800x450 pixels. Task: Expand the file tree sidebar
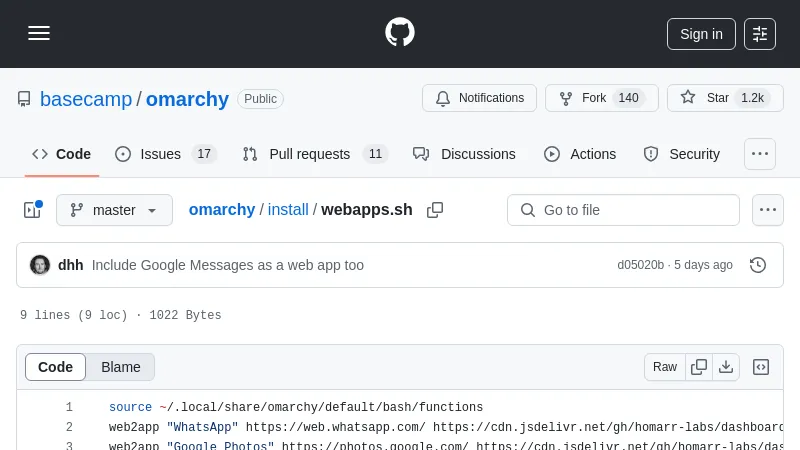click(32, 210)
